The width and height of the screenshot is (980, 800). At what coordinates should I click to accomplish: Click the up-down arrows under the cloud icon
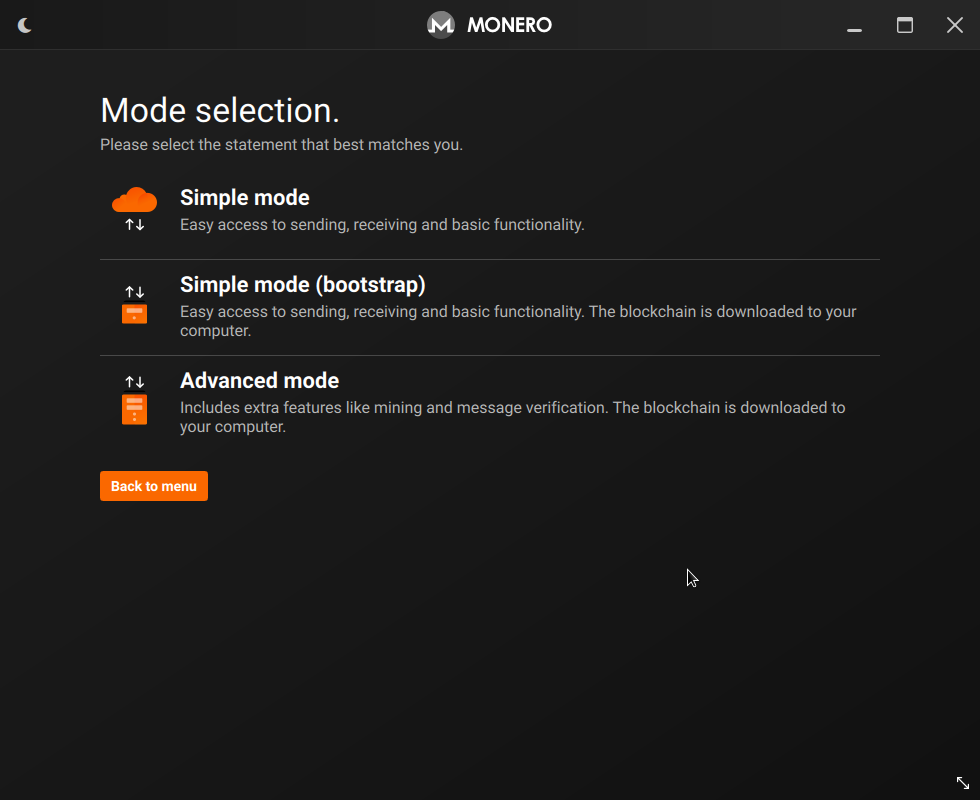click(x=134, y=225)
